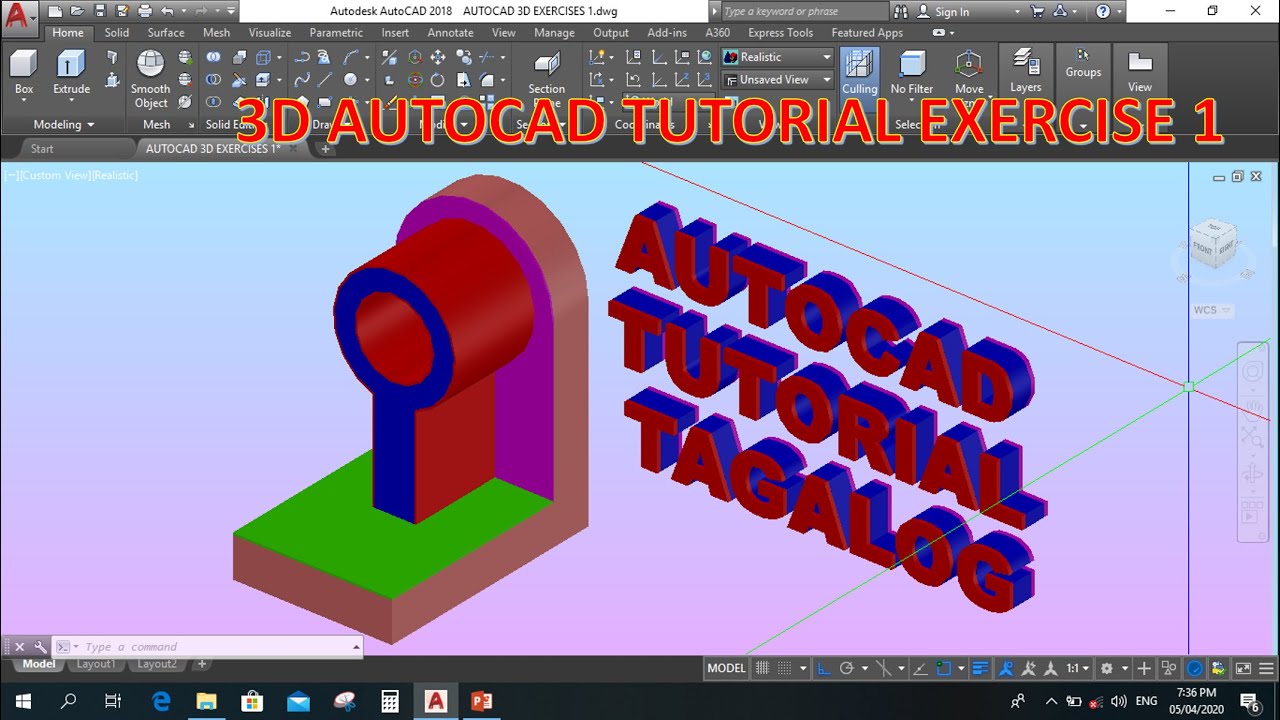
Task: Switch to the Layout2 tab
Action: tap(157, 664)
